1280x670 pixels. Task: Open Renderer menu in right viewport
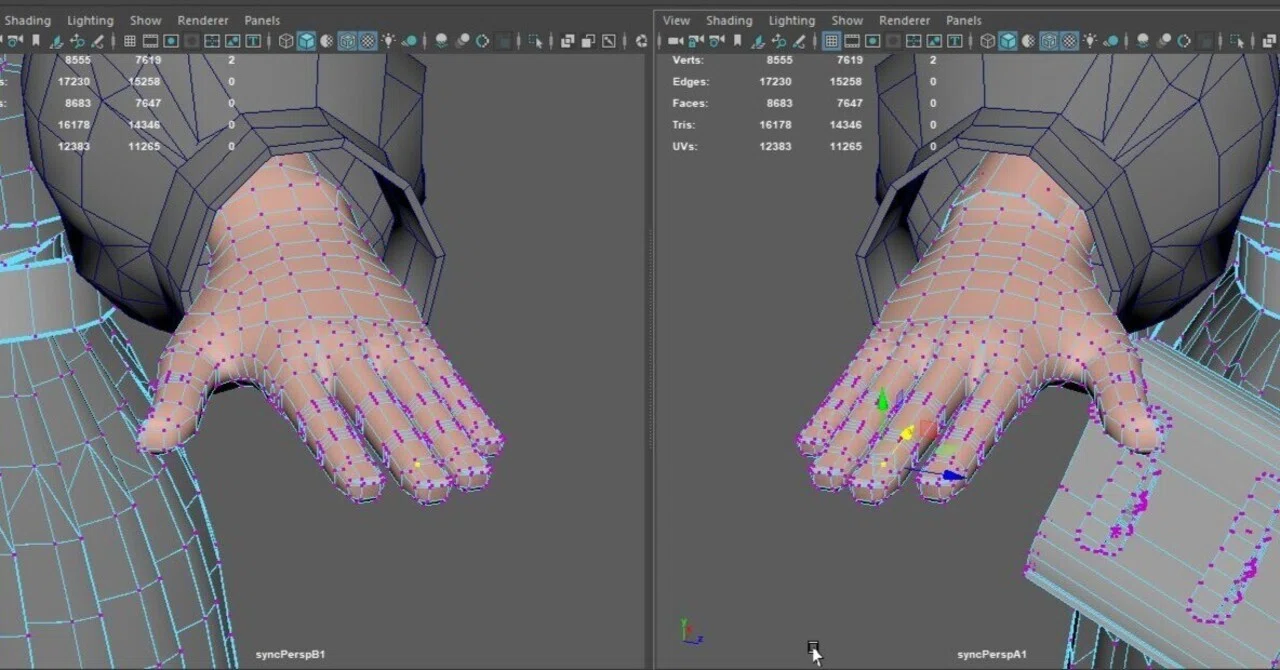coord(905,20)
